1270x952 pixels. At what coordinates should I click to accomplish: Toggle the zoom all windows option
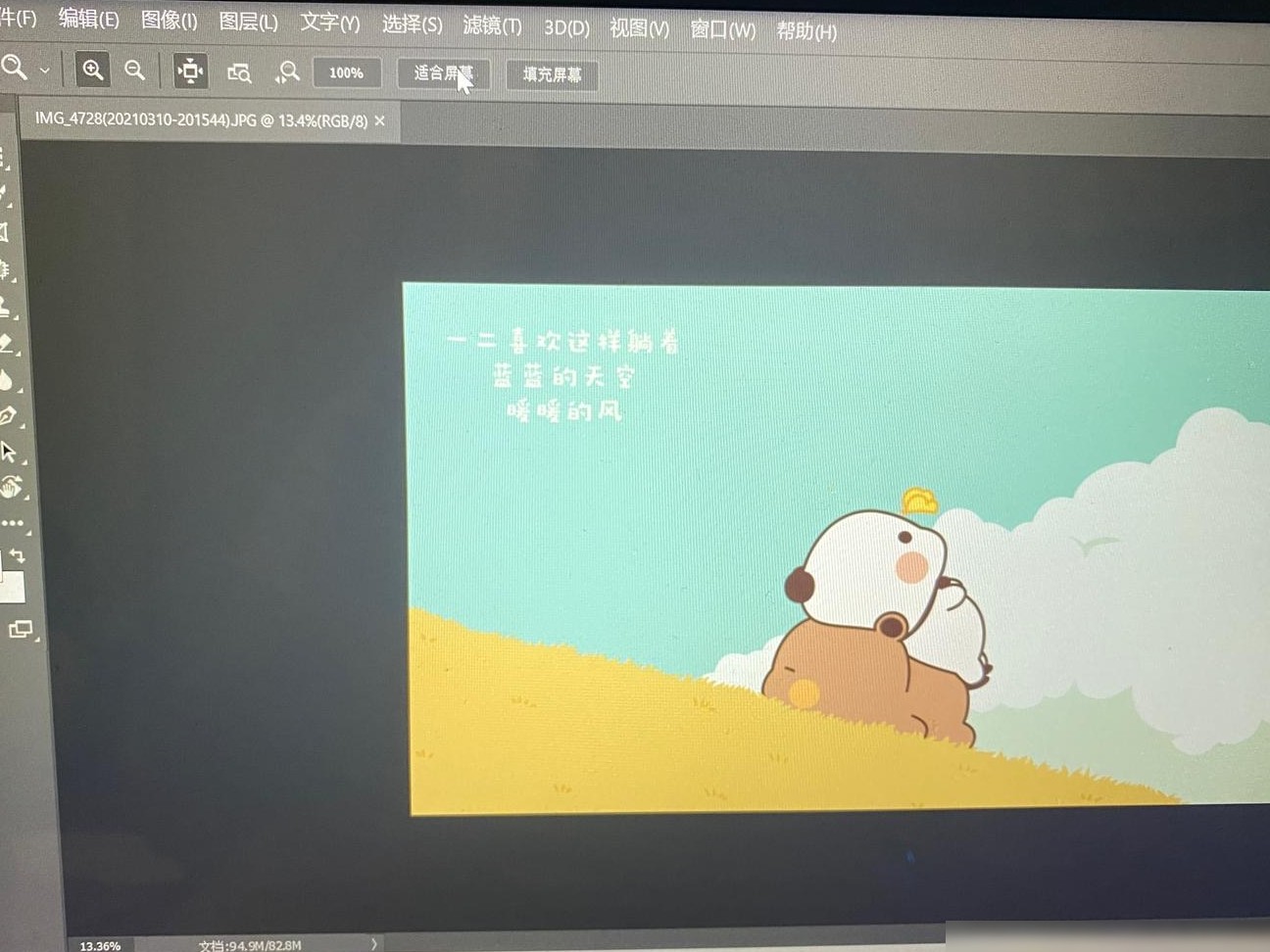pyautogui.click(x=239, y=72)
